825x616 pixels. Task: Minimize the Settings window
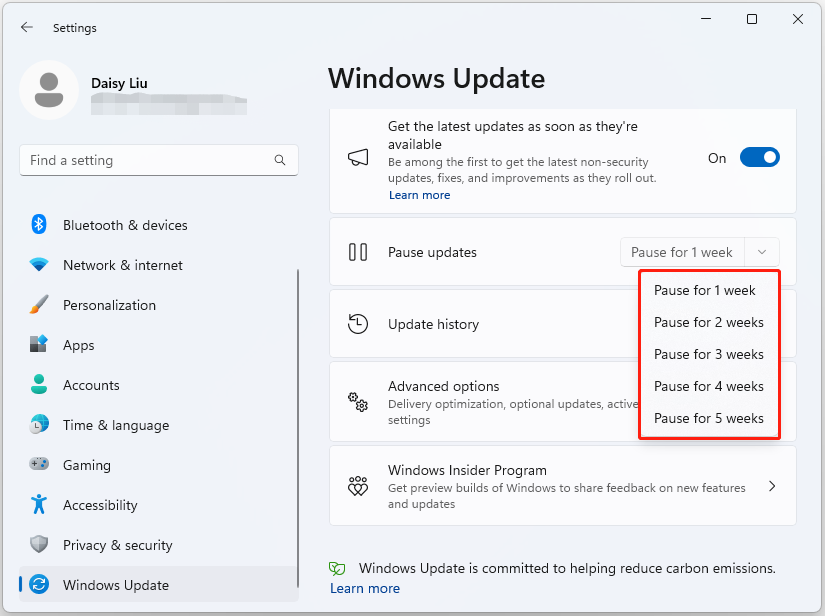706,19
